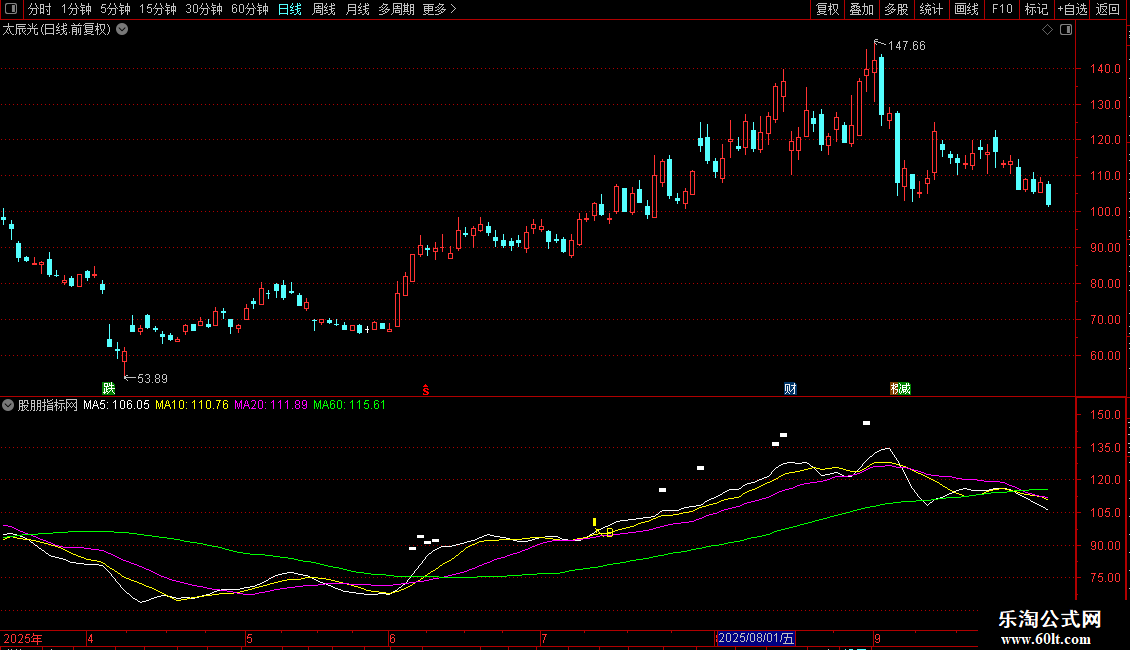Open the 统计 statistics tool
The height and width of the screenshot is (650, 1130).
(931, 9)
